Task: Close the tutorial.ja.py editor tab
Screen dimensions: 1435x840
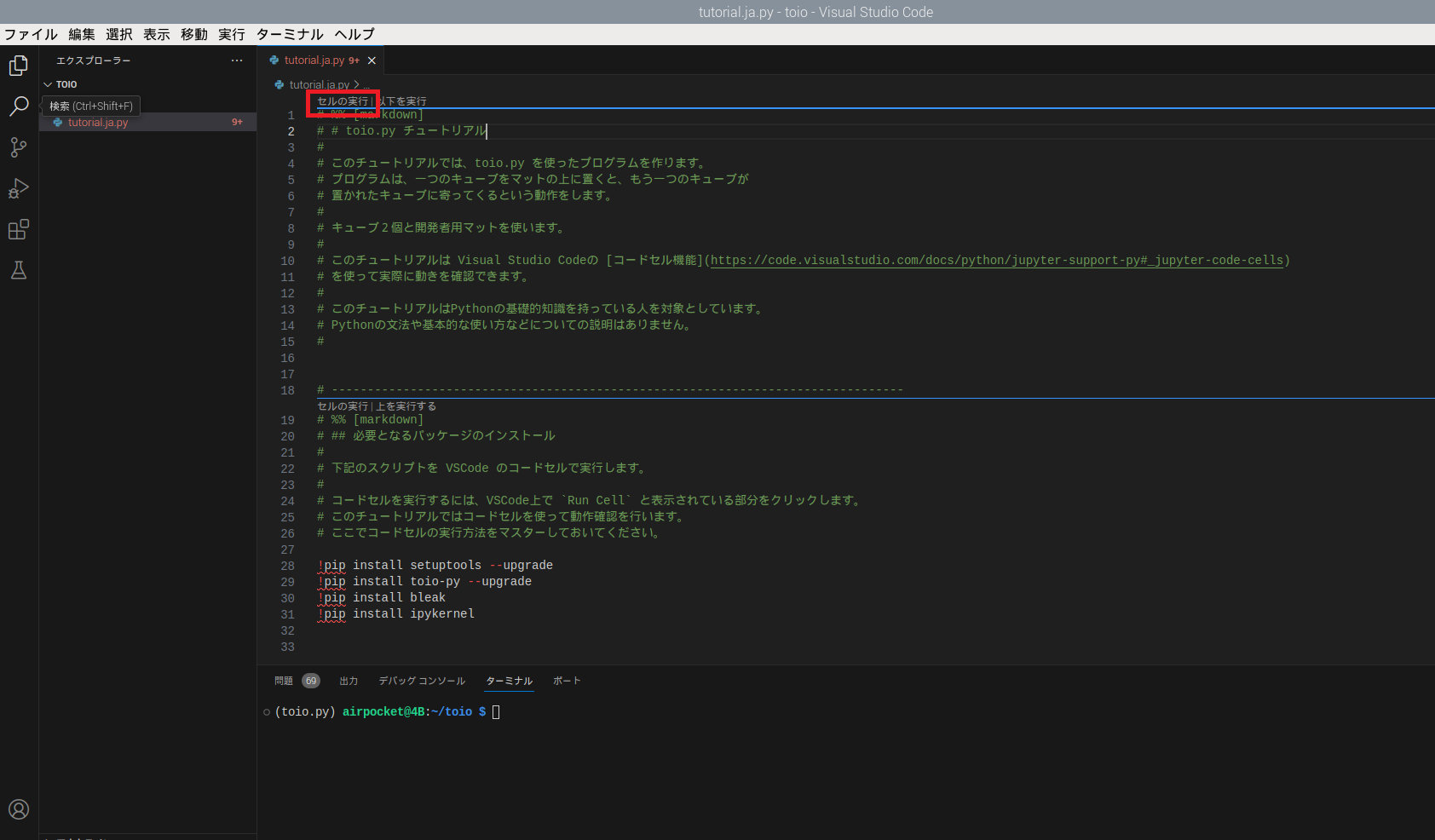Action: click(372, 60)
